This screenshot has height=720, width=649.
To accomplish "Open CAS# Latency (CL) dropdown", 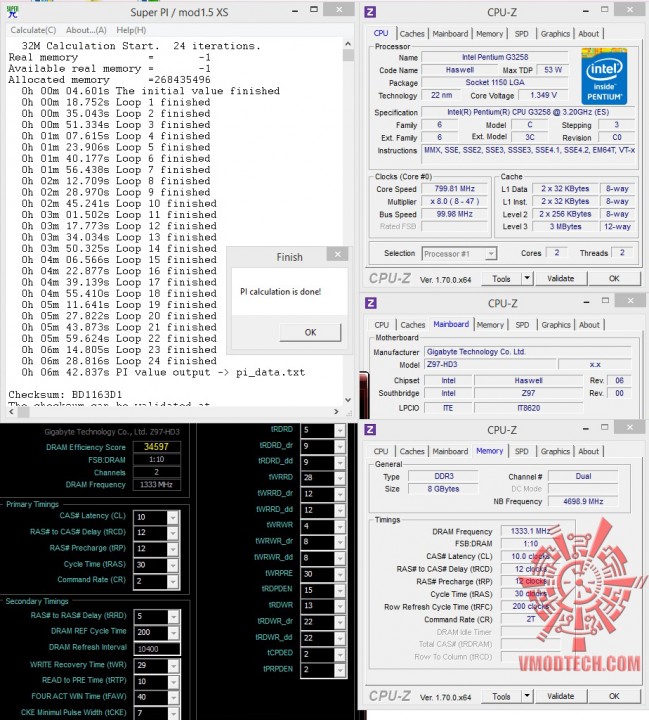I will (x=173, y=518).
